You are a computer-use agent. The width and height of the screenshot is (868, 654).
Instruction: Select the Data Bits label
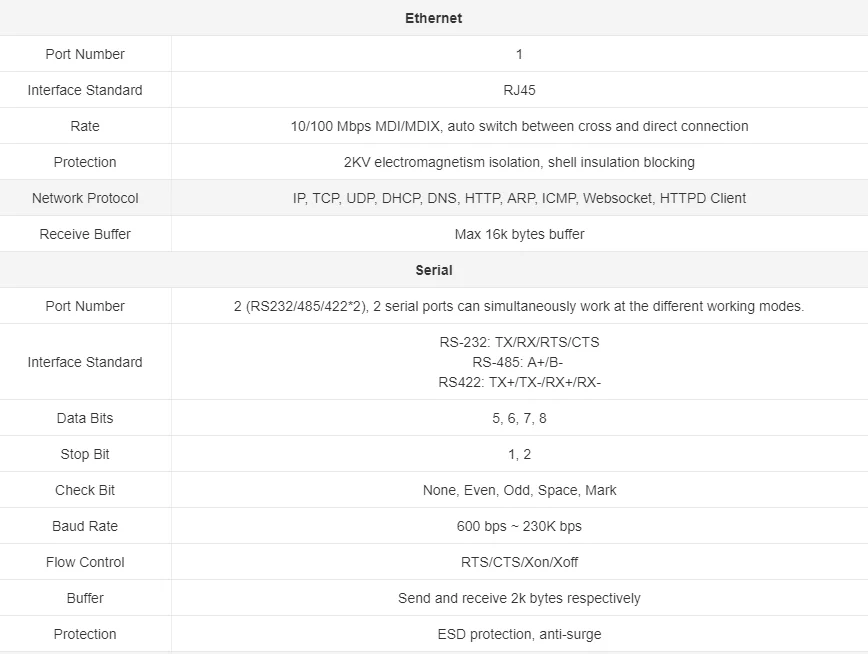(x=85, y=418)
